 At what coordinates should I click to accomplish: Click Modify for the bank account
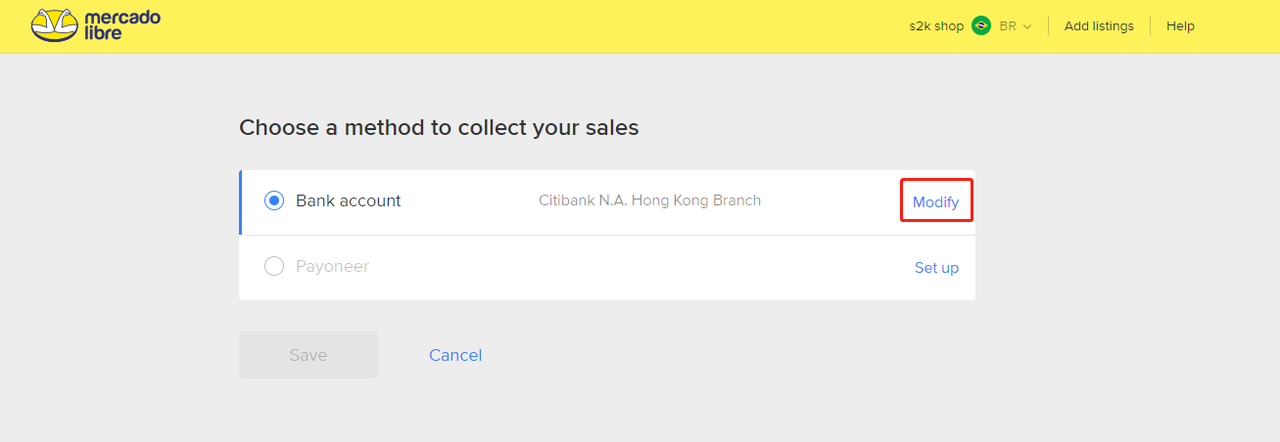click(936, 202)
